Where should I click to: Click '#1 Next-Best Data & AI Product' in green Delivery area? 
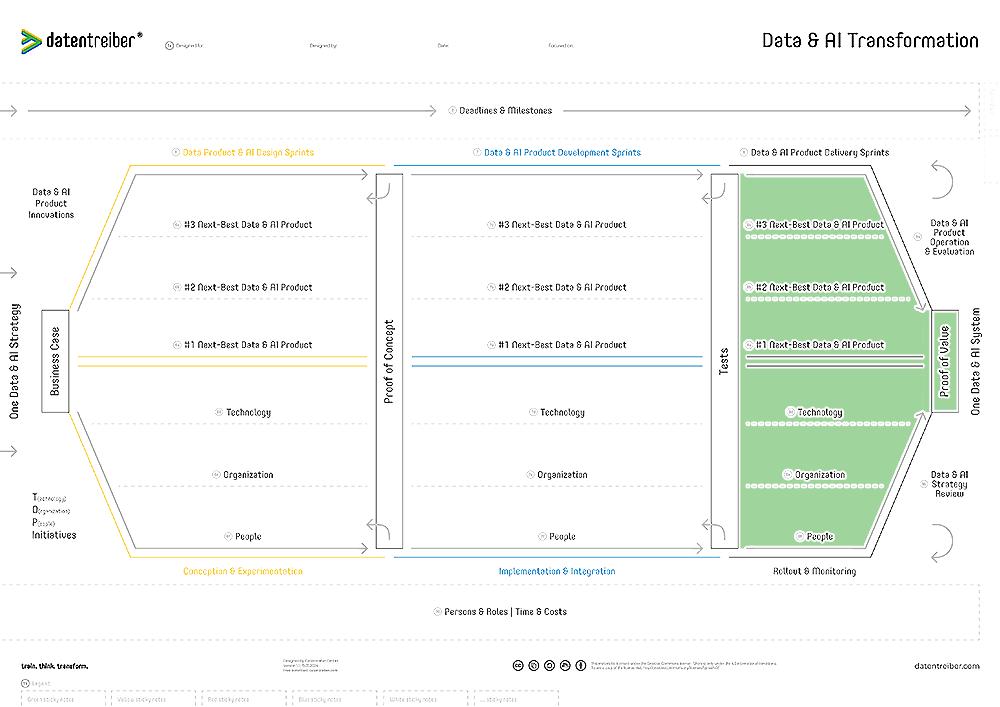click(820, 345)
